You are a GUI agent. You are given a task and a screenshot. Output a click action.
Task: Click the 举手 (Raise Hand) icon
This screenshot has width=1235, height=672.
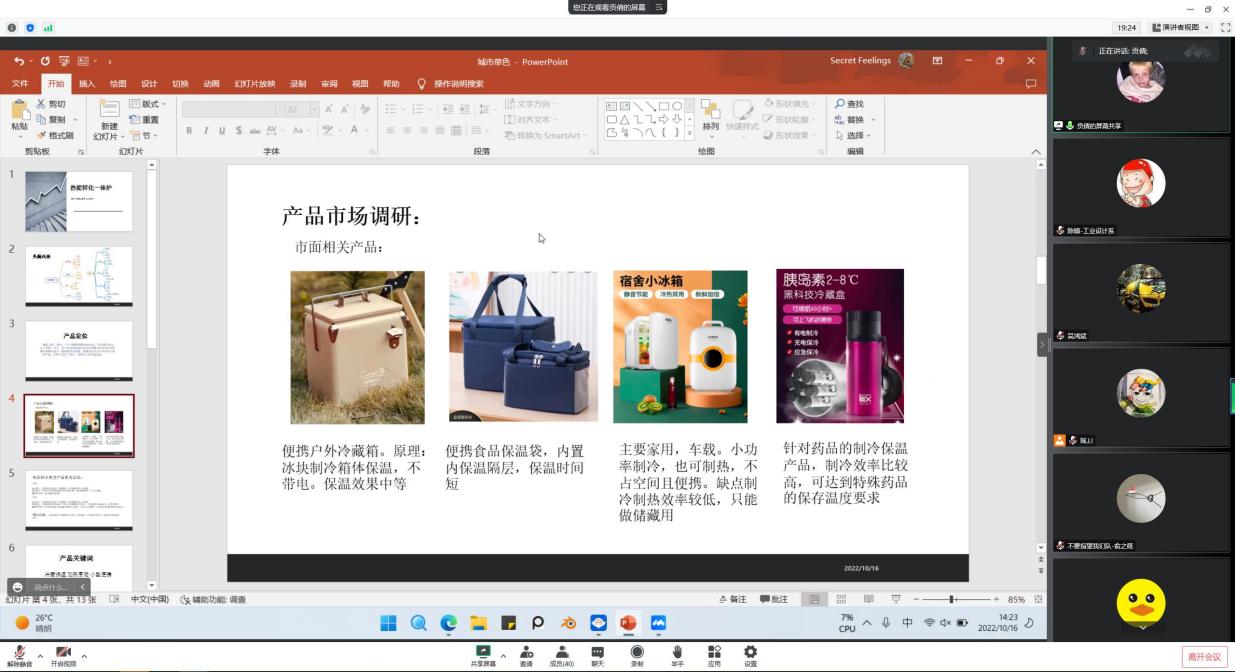click(x=677, y=653)
